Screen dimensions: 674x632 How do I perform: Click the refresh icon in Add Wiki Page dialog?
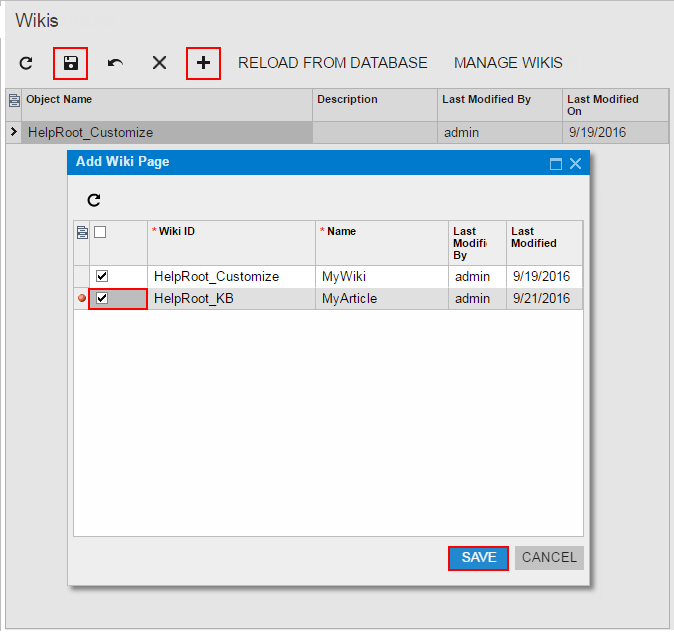[x=94, y=200]
